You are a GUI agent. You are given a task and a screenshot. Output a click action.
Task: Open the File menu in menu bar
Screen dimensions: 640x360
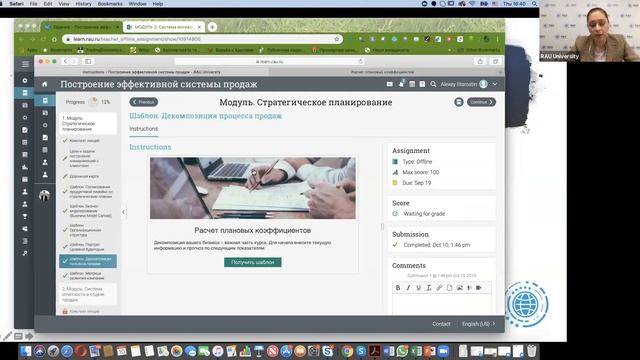[33, 4]
